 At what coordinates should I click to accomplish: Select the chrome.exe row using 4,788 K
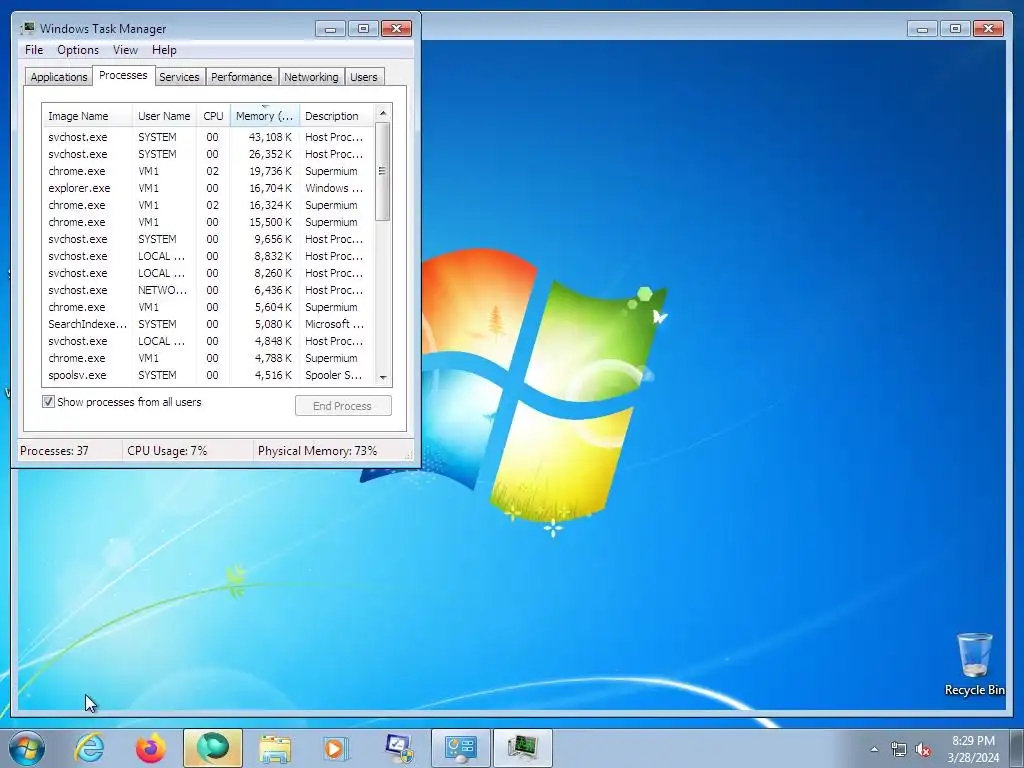tap(209, 358)
